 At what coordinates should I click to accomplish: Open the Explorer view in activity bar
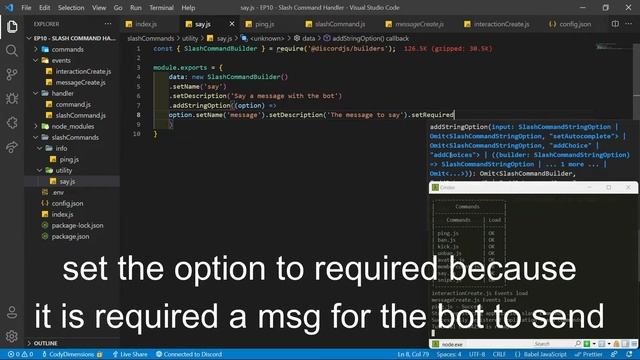coord(12,27)
